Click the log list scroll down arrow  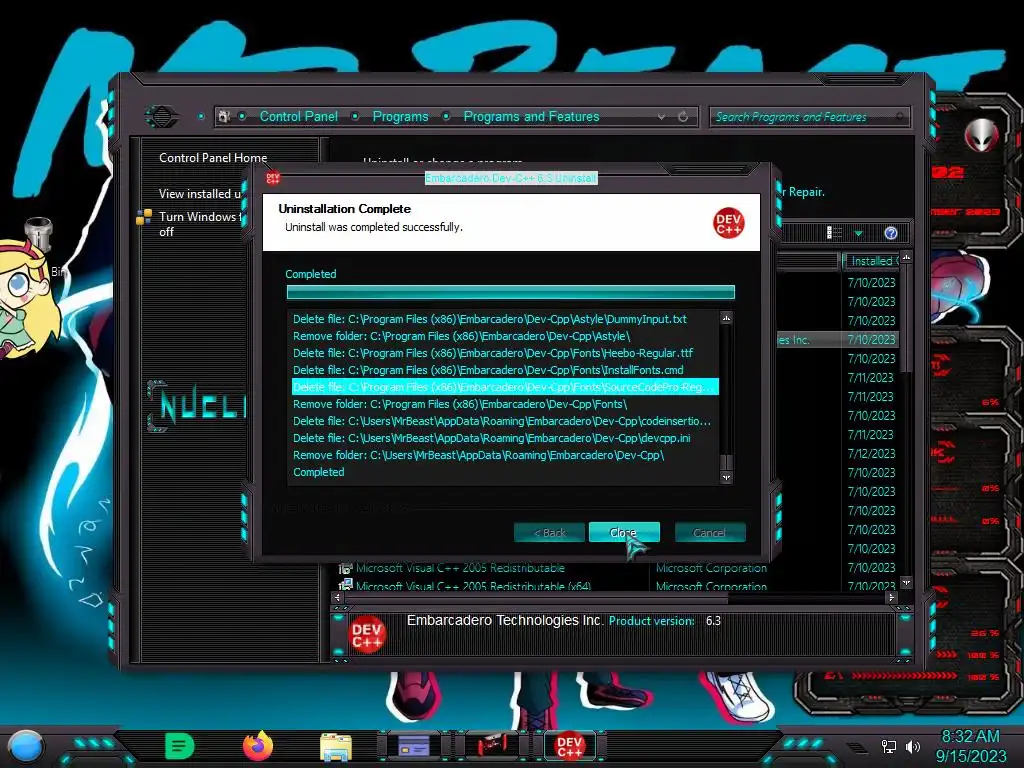(x=726, y=477)
